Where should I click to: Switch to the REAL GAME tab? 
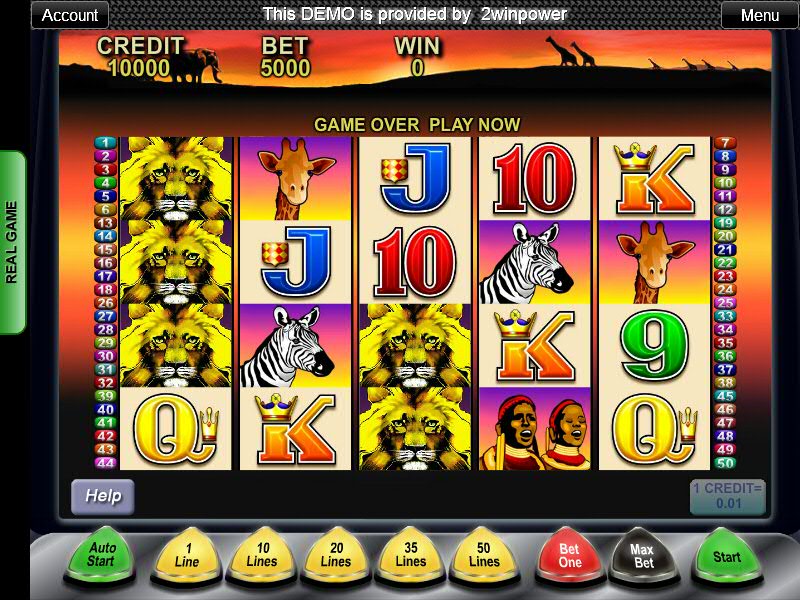click(12, 242)
